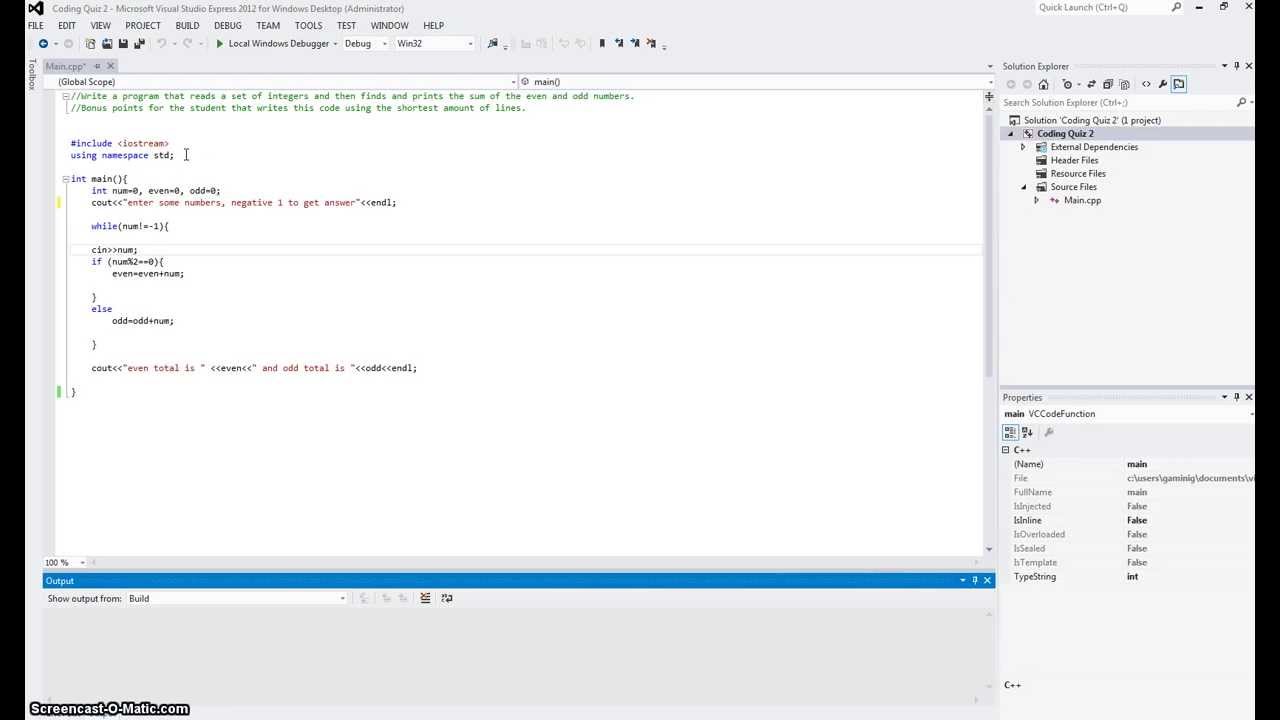Screen dimensions: 1280x720
Task: Click the TypeString property row
Action: click(1127, 576)
